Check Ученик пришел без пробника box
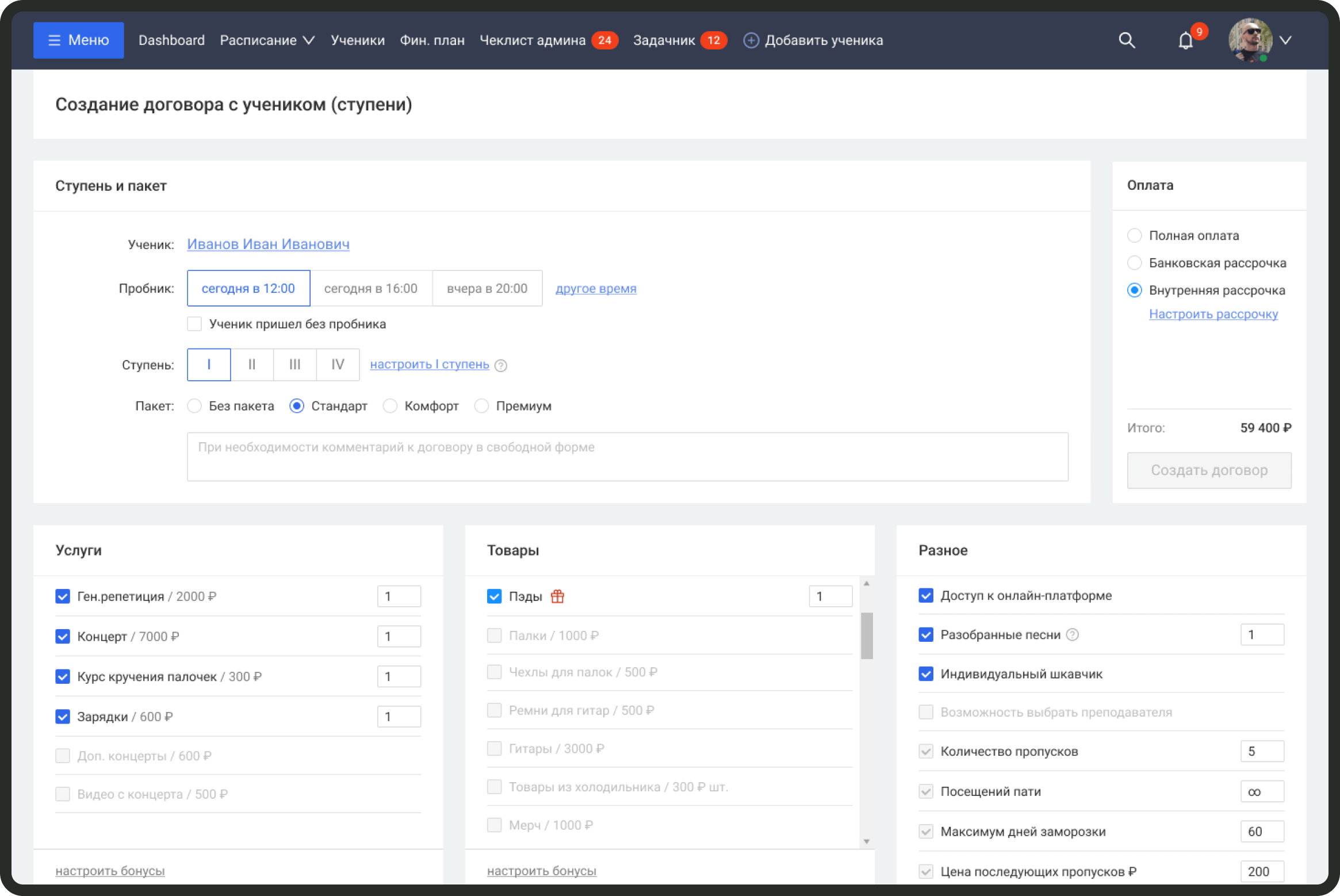 pos(194,324)
